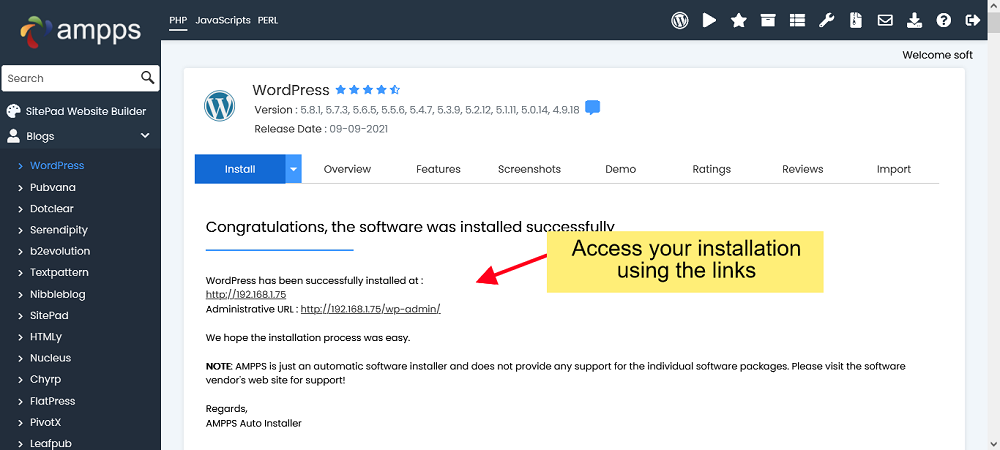Viewport: 1000px width, 450px height.
Task: Select FlatPress in the sidebar
Action: tap(52, 401)
